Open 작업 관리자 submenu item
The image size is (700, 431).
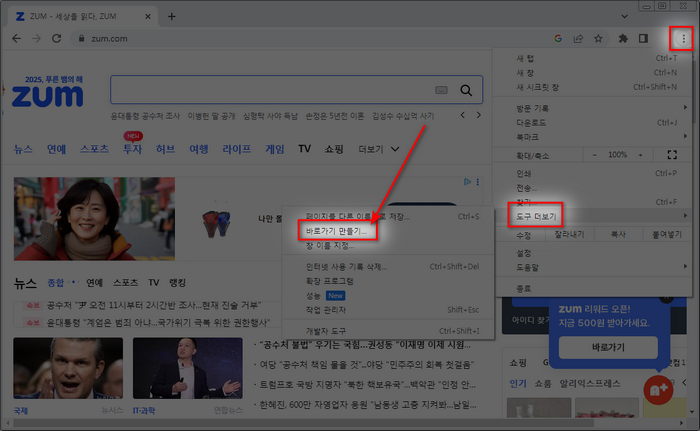[388, 310]
